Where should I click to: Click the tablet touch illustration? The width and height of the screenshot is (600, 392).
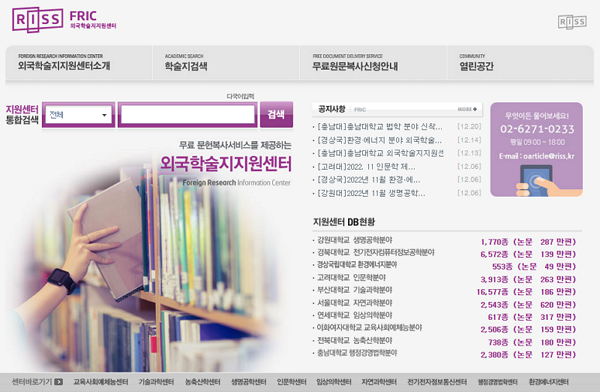(536, 180)
